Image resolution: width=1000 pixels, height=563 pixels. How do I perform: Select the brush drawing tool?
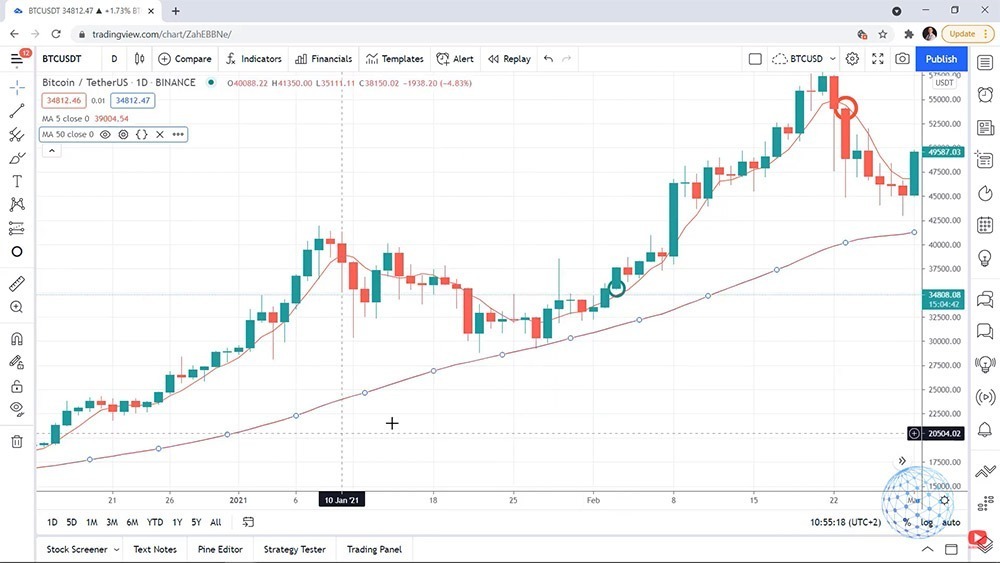pyautogui.click(x=17, y=158)
